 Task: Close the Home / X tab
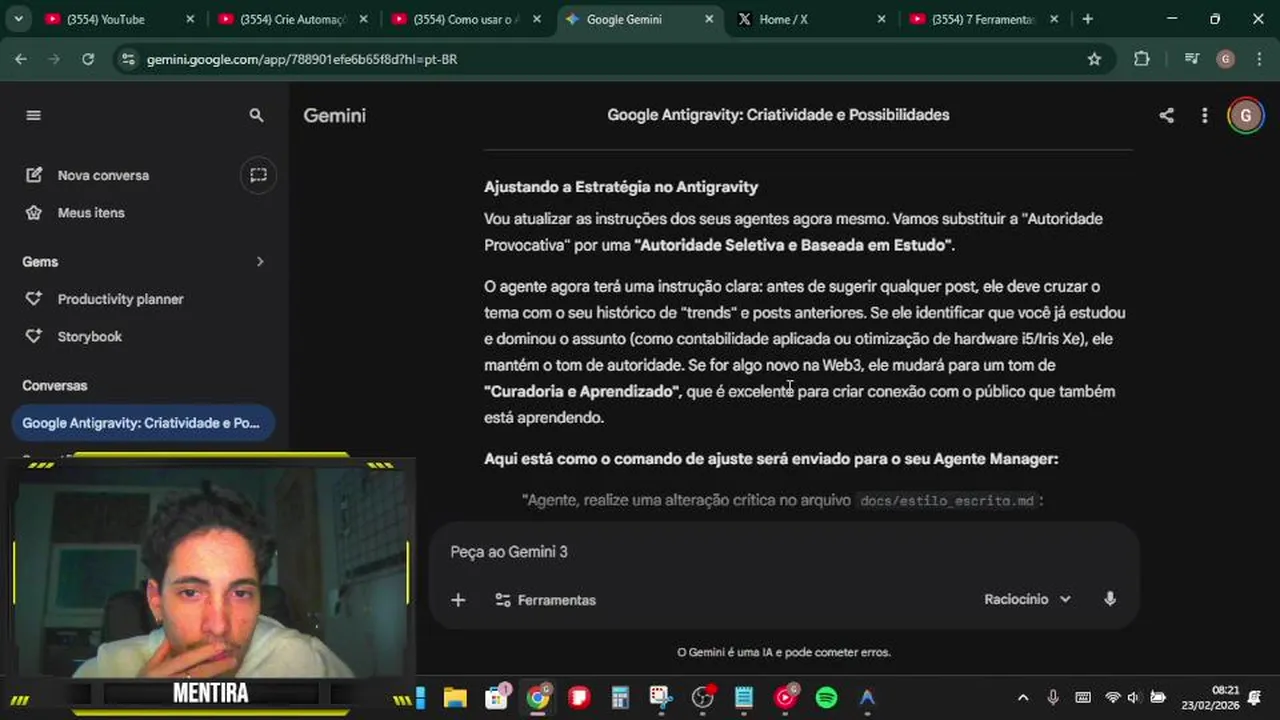[881, 19]
